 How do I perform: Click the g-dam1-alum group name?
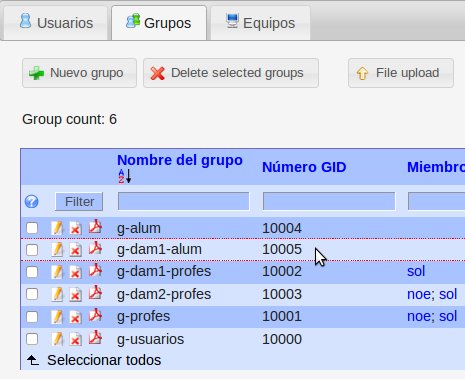point(159,250)
